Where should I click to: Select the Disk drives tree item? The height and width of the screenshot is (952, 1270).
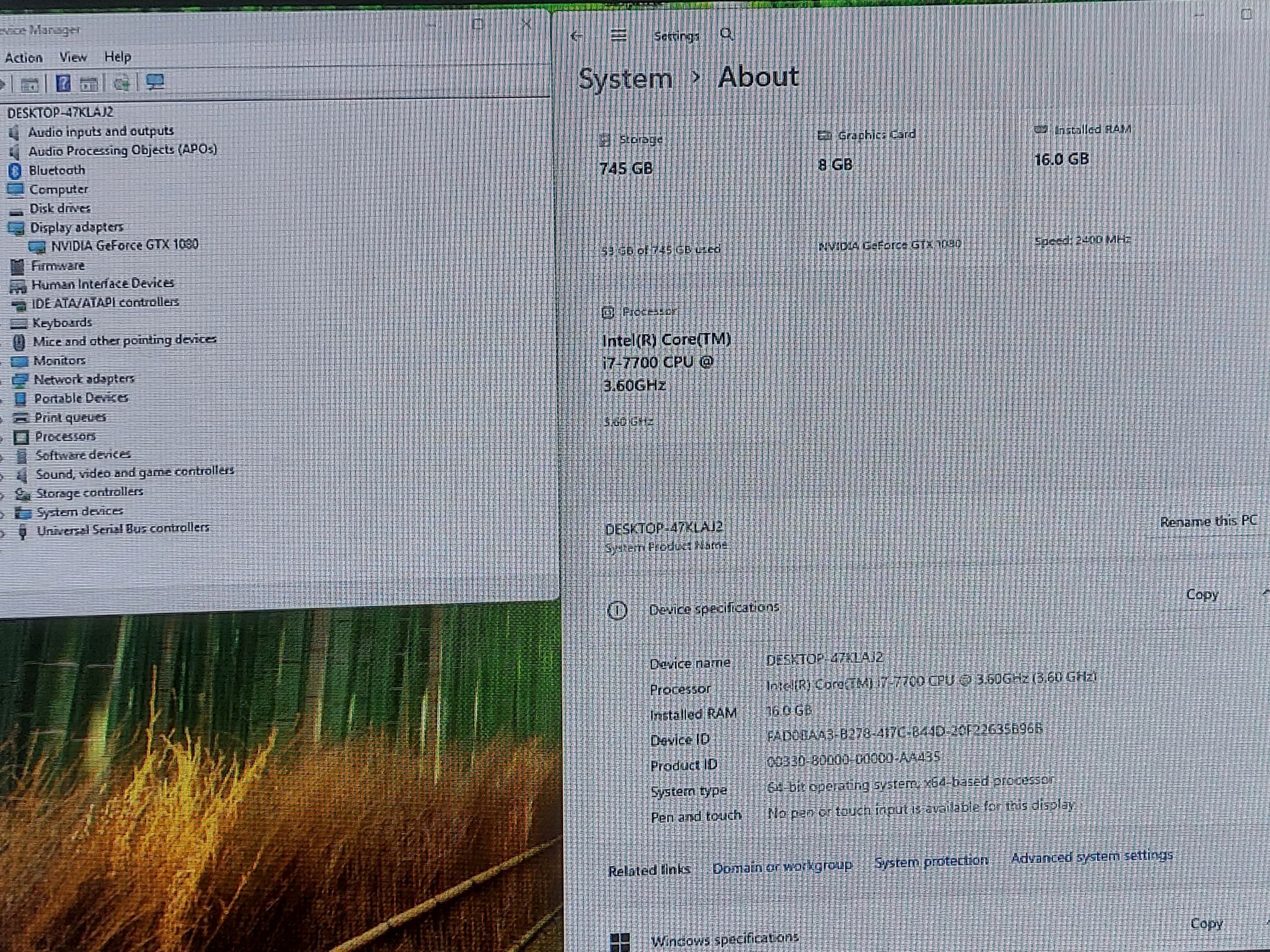(60, 208)
